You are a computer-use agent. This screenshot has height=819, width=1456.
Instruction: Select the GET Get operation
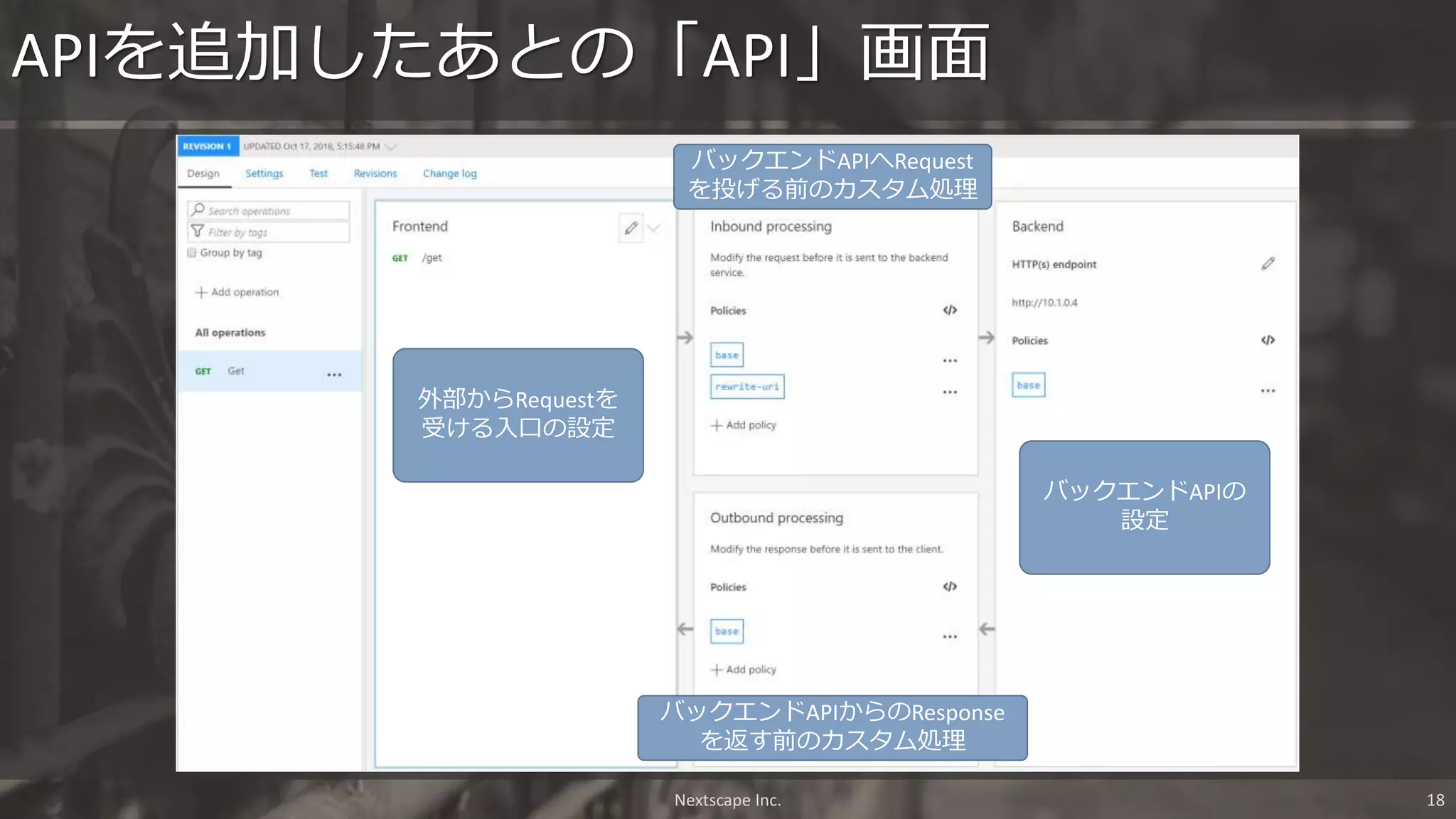269,371
